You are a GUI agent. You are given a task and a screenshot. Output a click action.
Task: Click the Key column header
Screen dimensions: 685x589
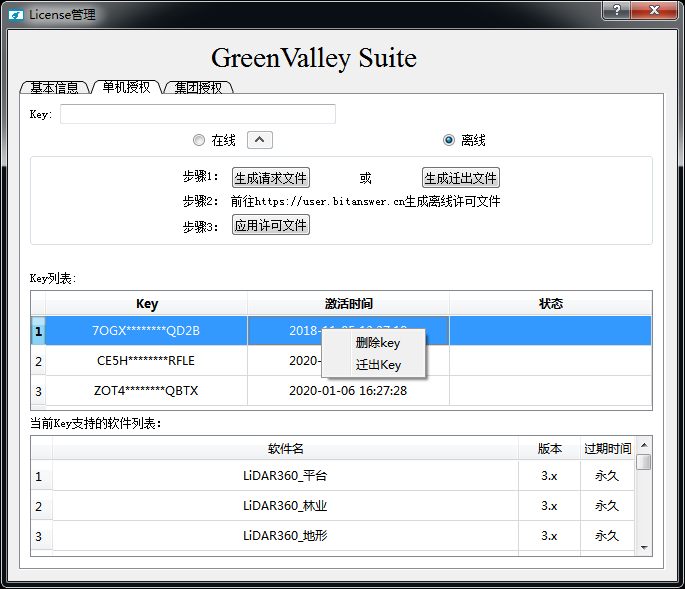pyautogui.click(x=147, y=304)
